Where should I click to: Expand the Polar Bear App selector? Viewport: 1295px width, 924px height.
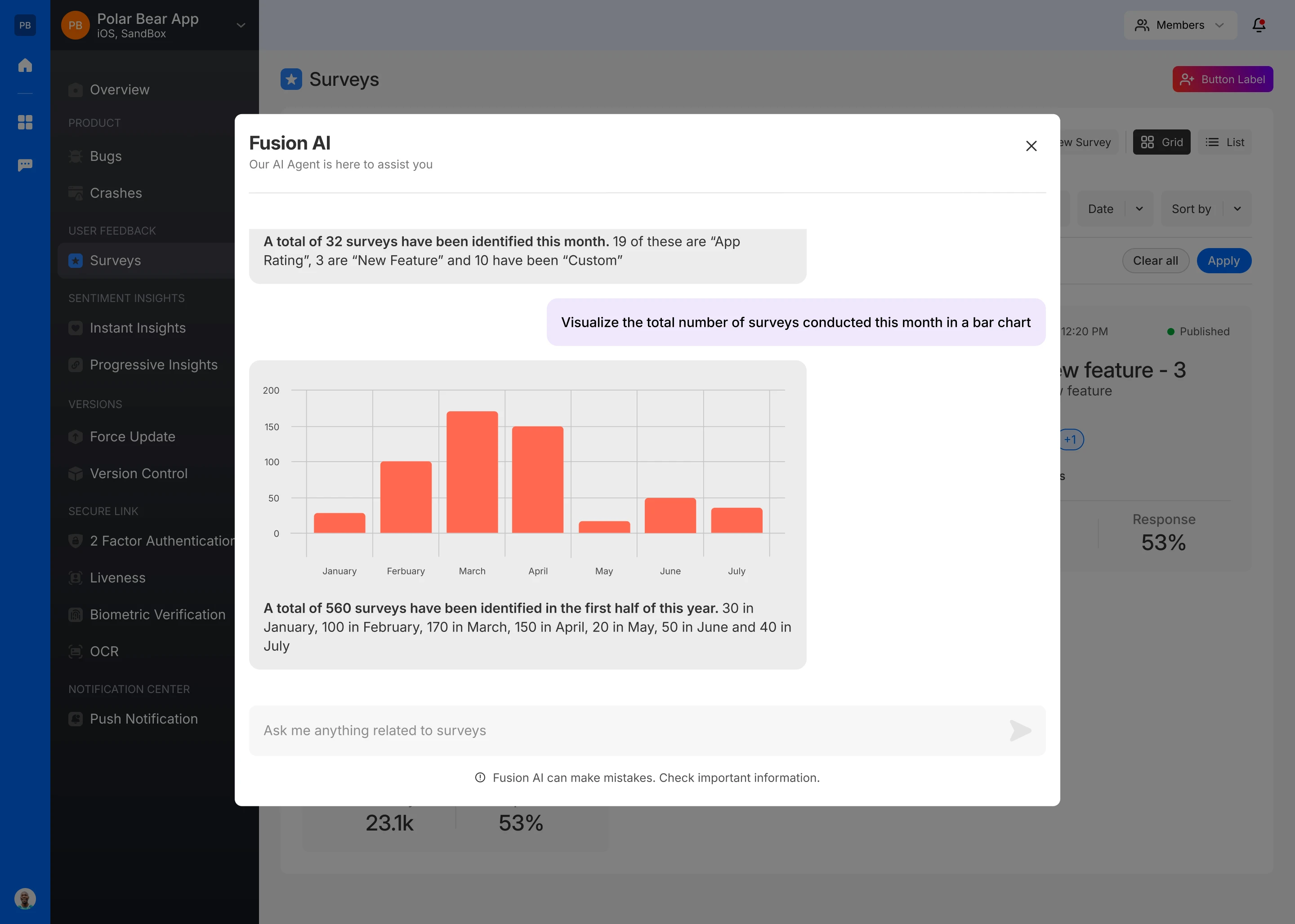(x=241, y=26)
